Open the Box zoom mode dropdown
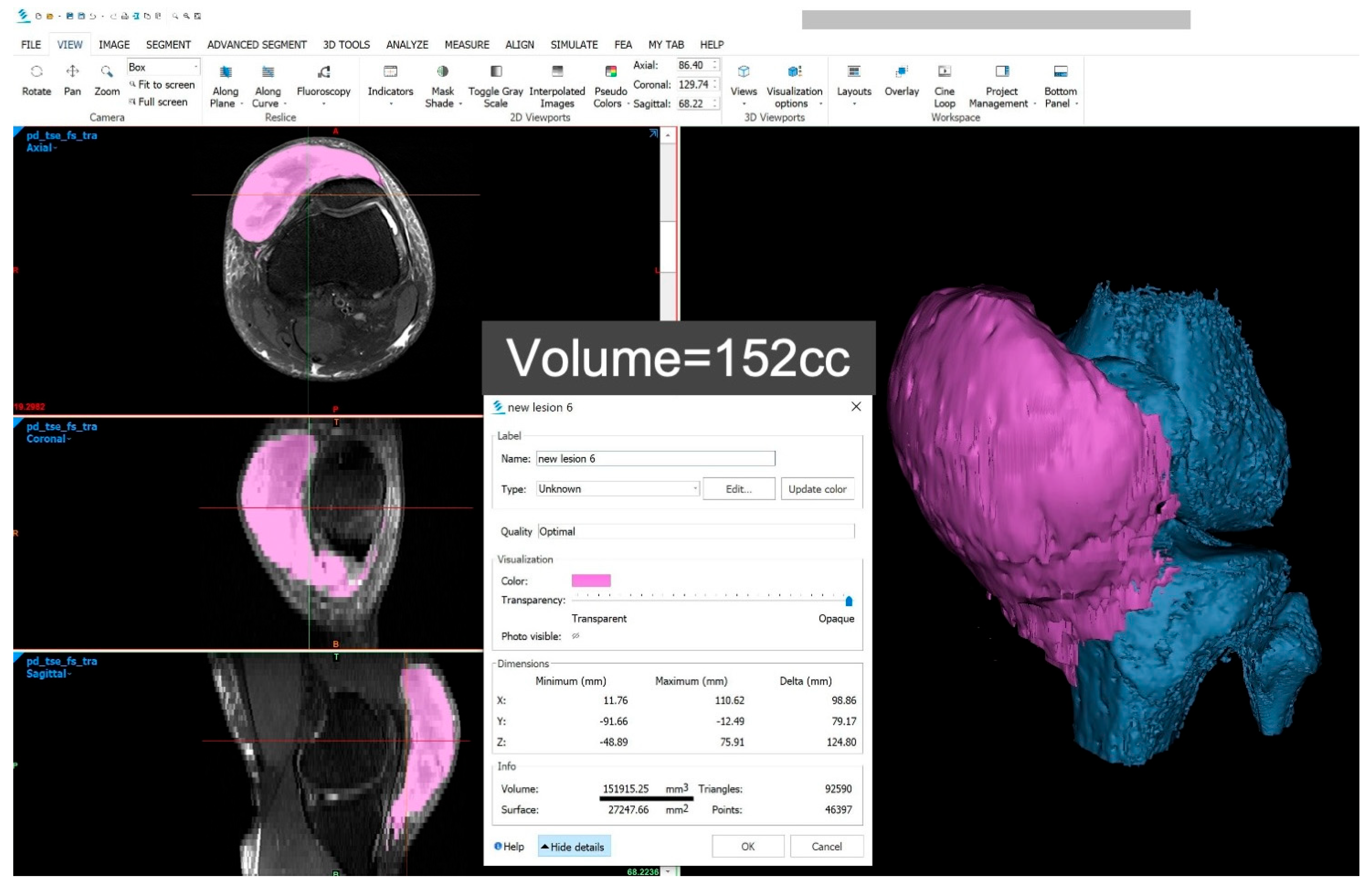 (195, 67)
